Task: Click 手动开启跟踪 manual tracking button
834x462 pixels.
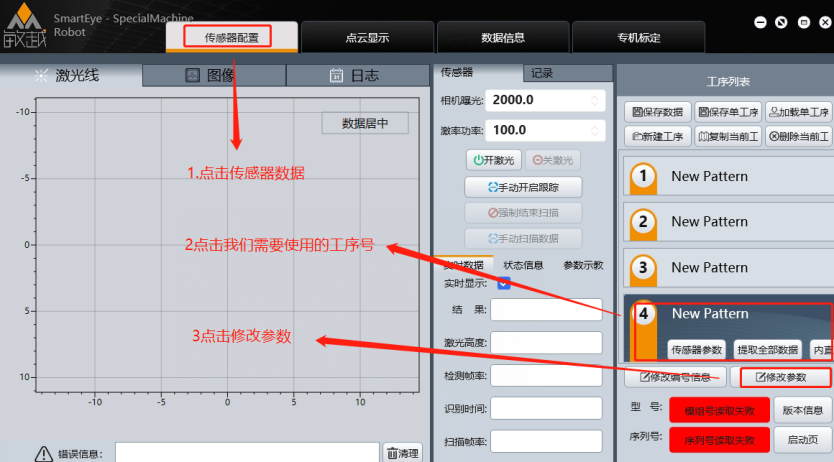Action: 523,187
